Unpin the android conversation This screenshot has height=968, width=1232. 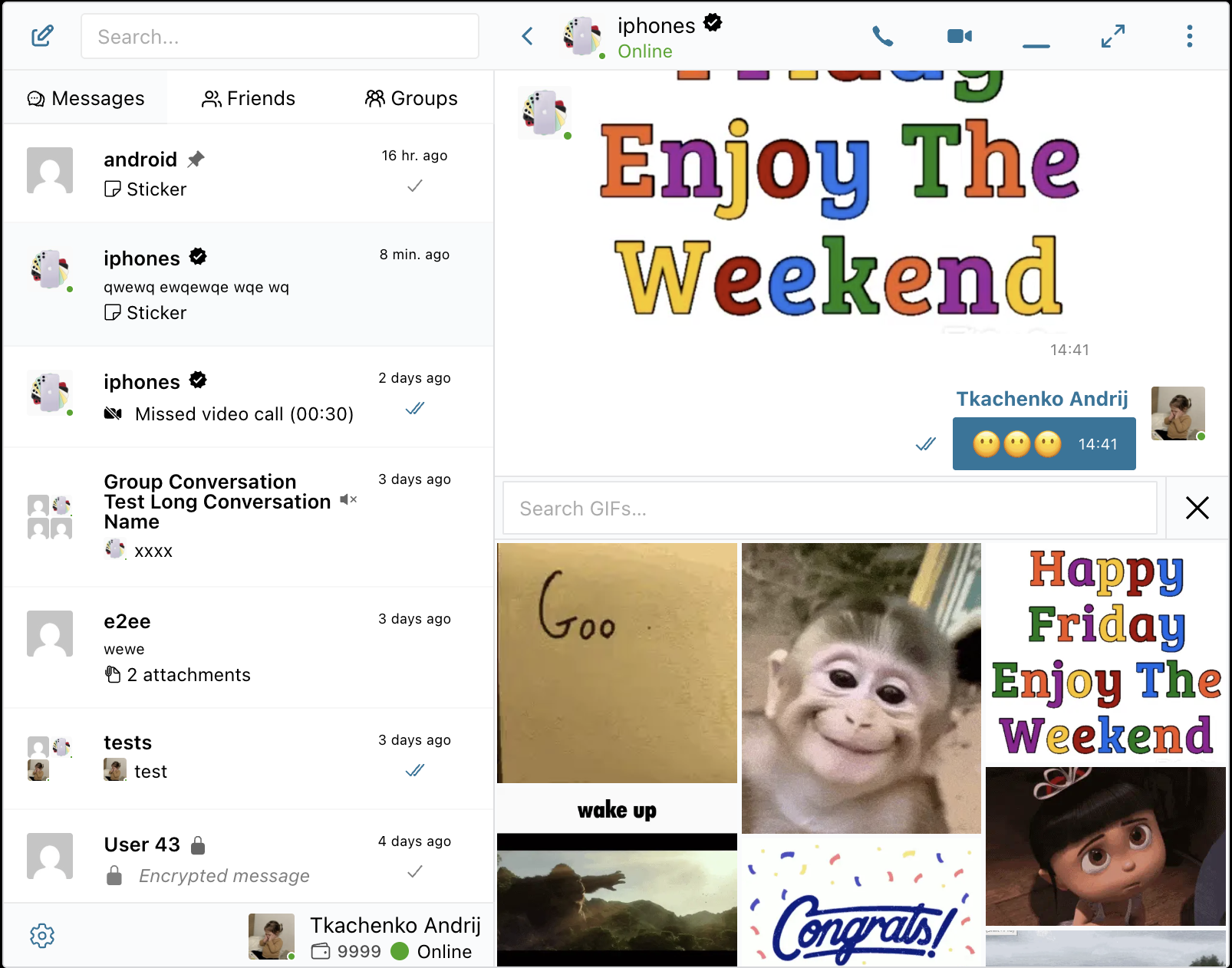[196, 159]
